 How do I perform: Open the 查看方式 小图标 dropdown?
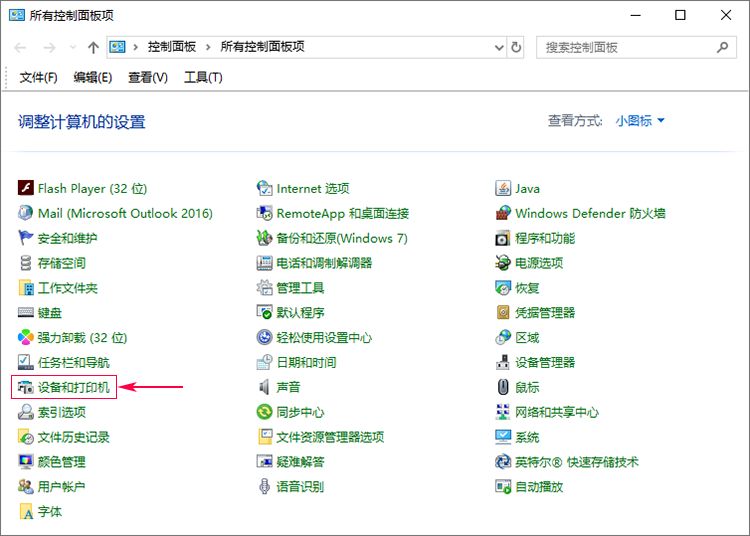click(640, 120)
